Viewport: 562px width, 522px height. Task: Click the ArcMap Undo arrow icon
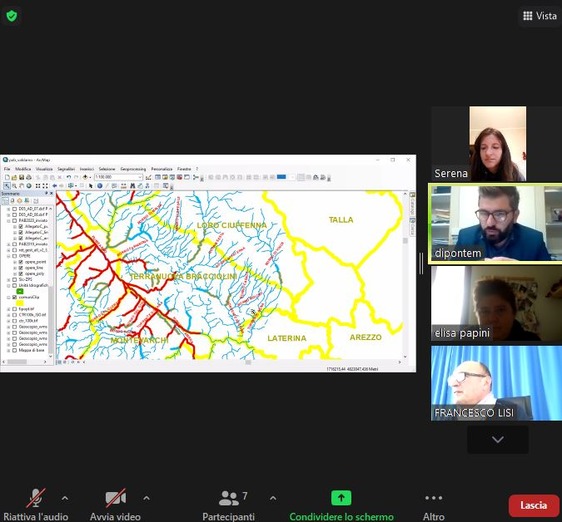pyautogui.click(x=69, y=177)
